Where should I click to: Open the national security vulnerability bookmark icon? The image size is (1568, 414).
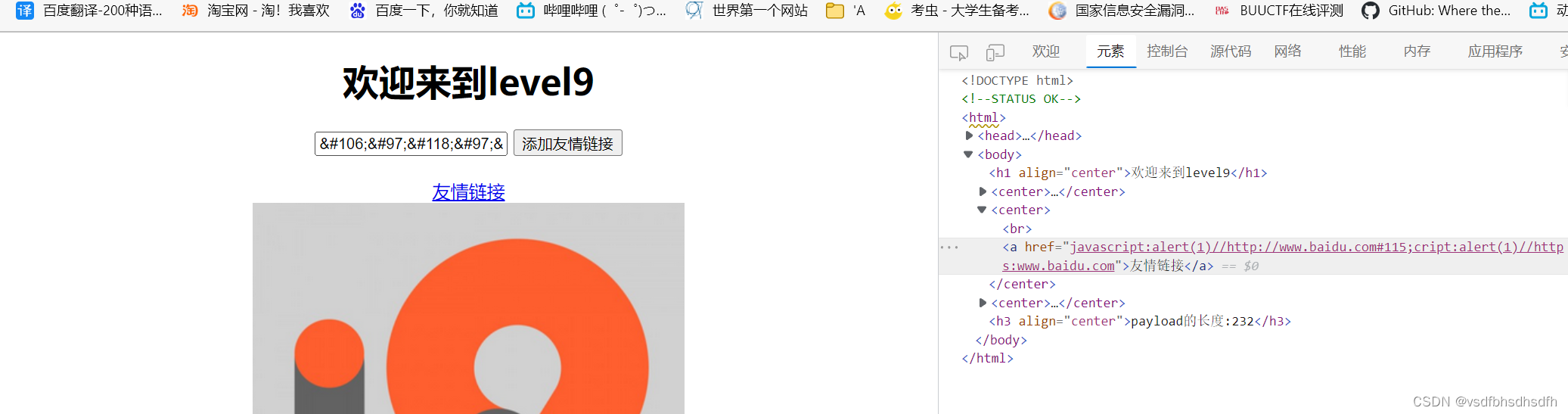pyautogui.click(x=1057, y=11)
